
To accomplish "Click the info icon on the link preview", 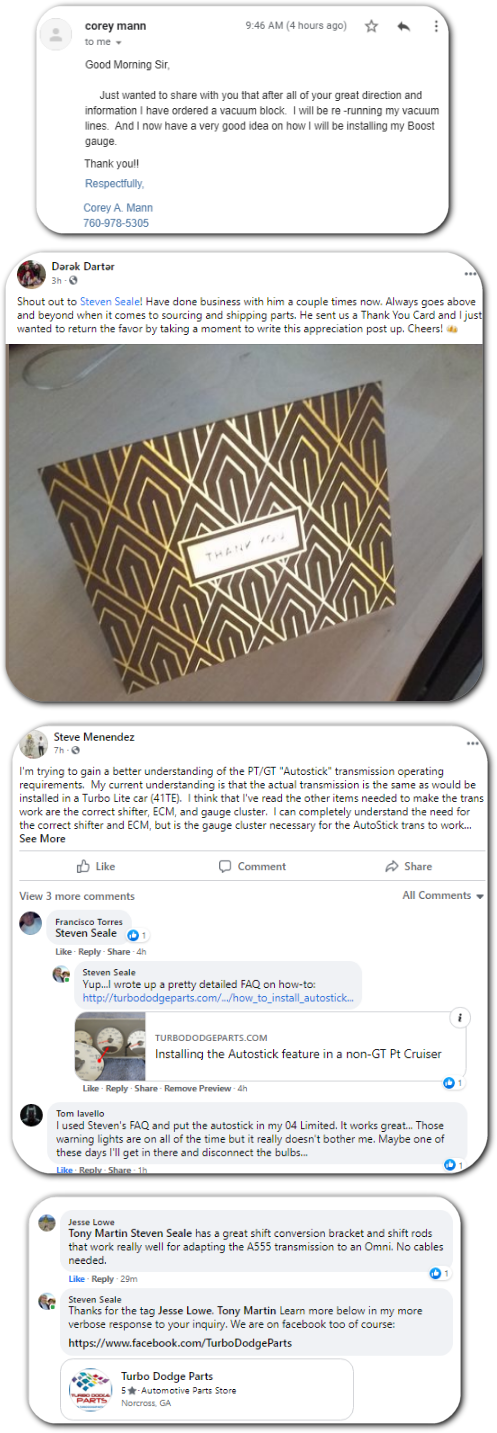I will (x=459, y=1018).
